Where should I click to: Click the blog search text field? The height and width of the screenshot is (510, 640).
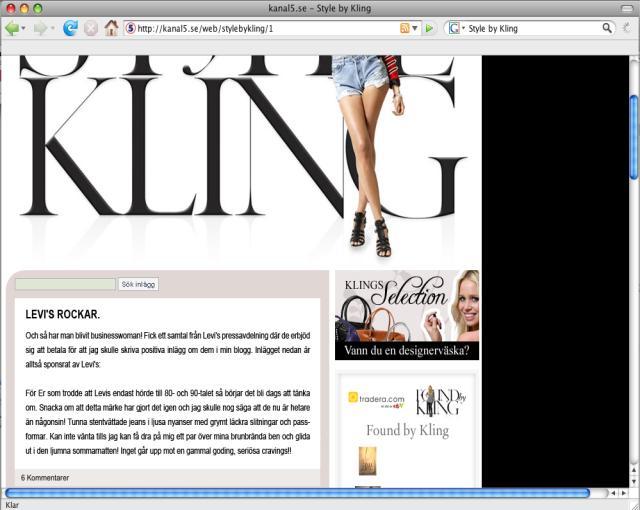[65, 284]
